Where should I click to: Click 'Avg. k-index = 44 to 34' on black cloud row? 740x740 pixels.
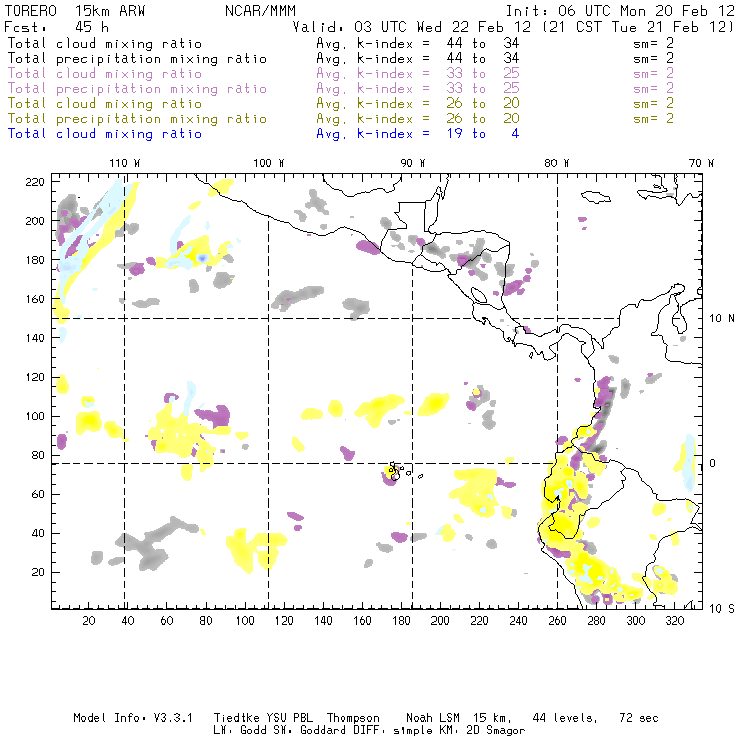click(418, 43)
